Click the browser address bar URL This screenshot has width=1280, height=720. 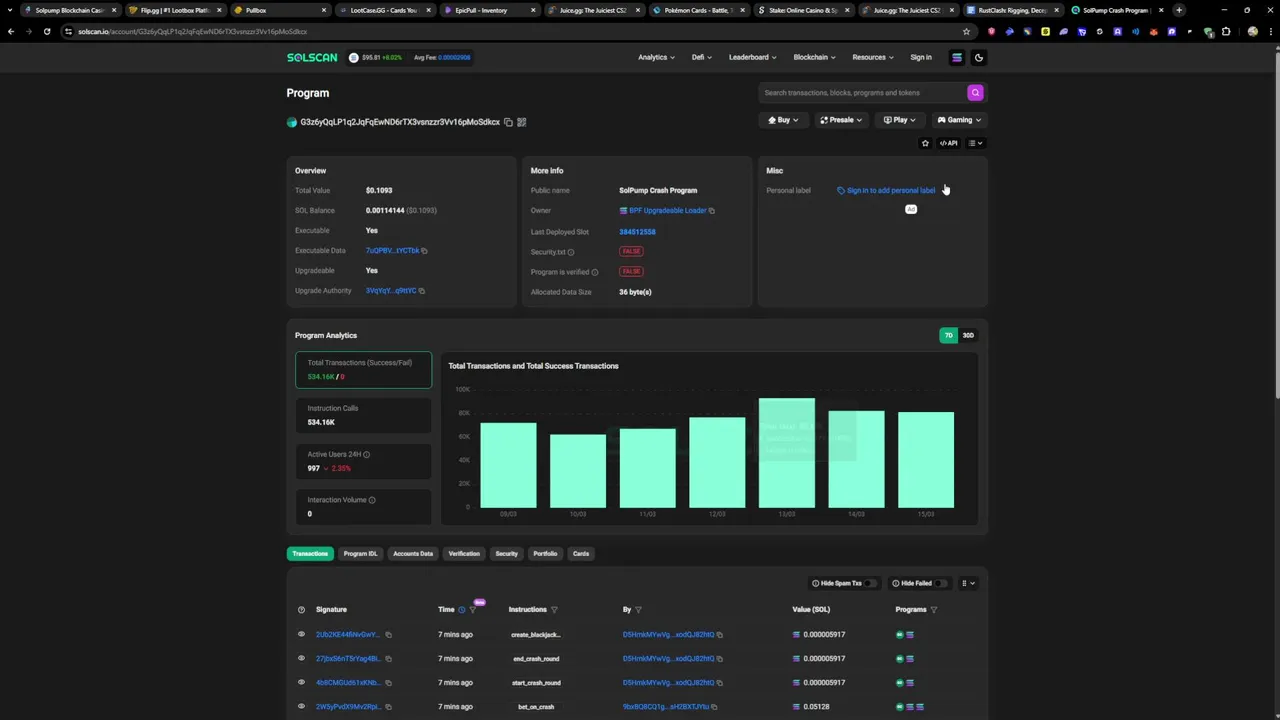pyautogui.click(x=192, y=31)
